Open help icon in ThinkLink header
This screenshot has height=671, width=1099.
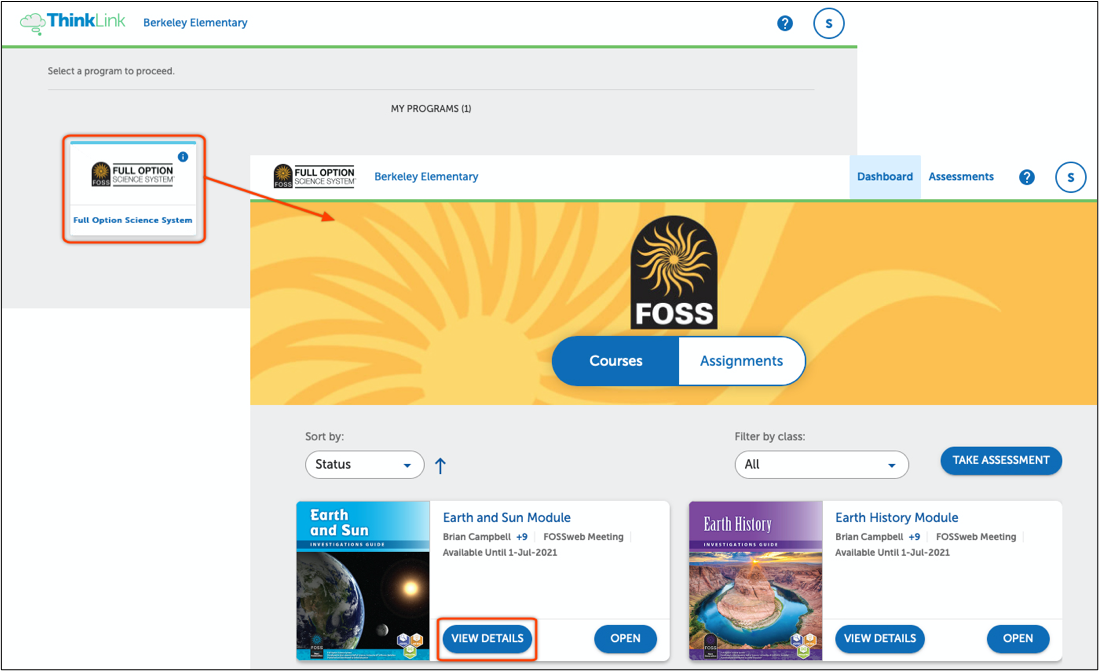(x=785, y=23)
